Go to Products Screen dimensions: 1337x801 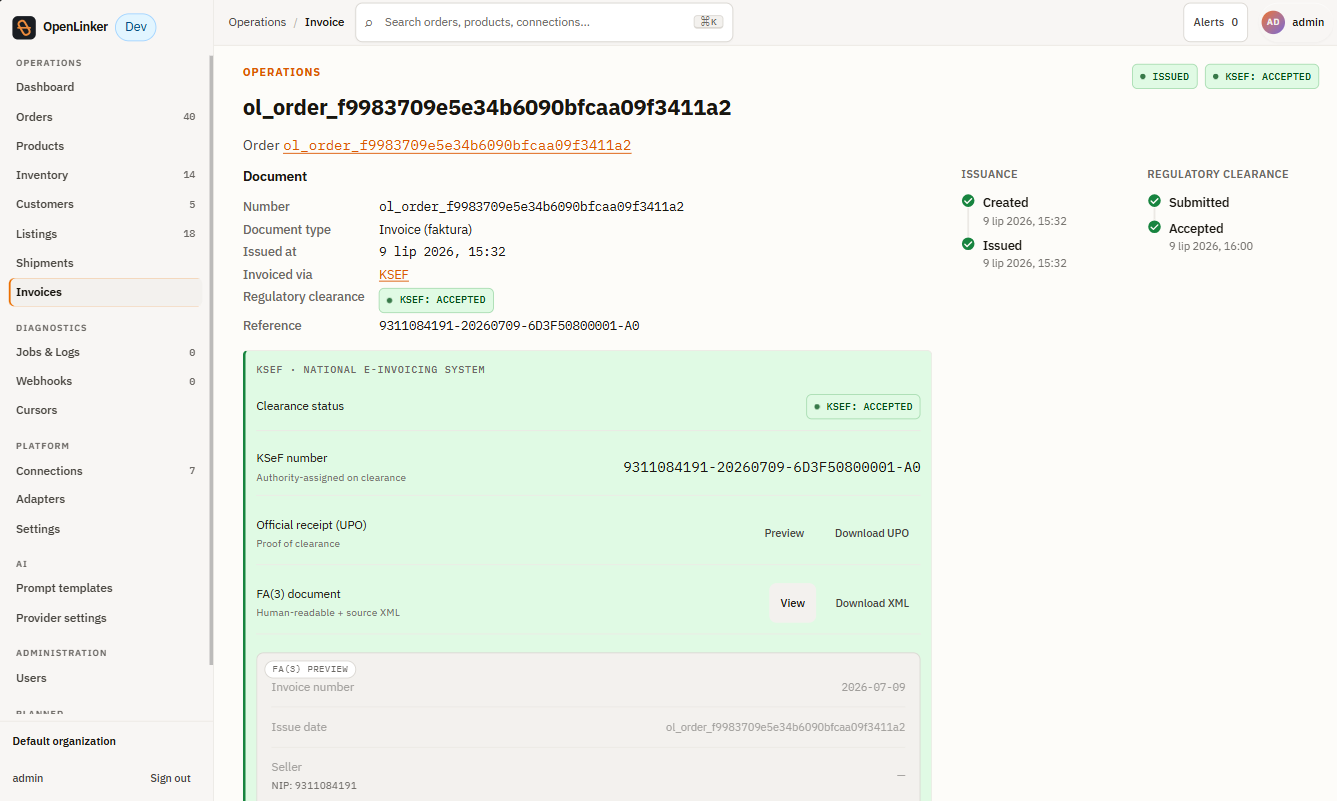tap(105, 146)
